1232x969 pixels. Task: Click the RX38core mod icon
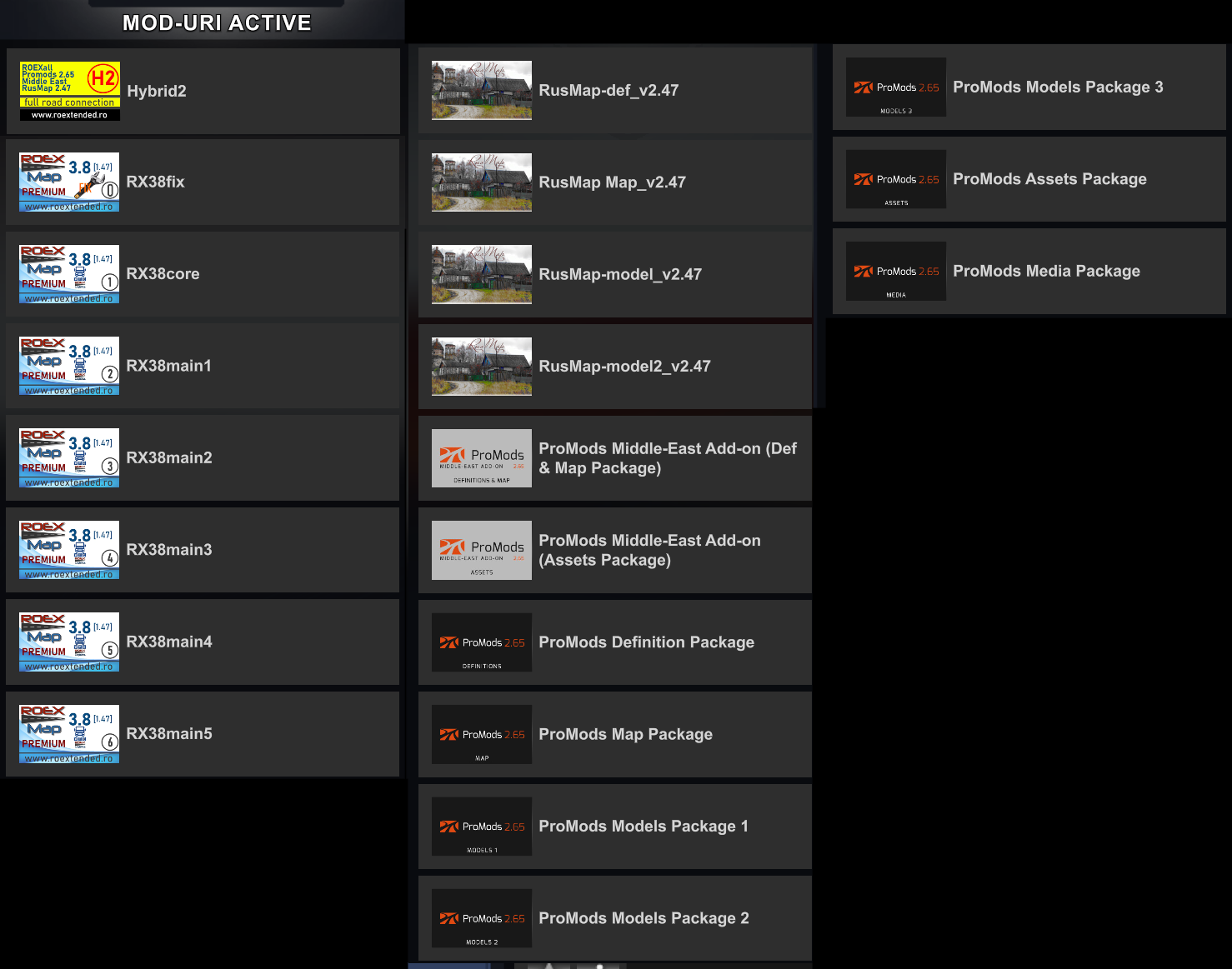[69, 274]
